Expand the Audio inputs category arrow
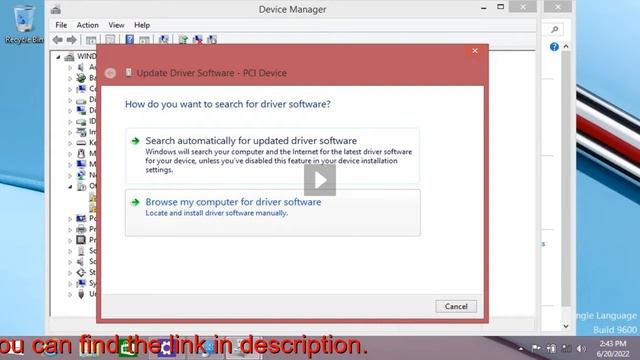 tap(70, 67)
